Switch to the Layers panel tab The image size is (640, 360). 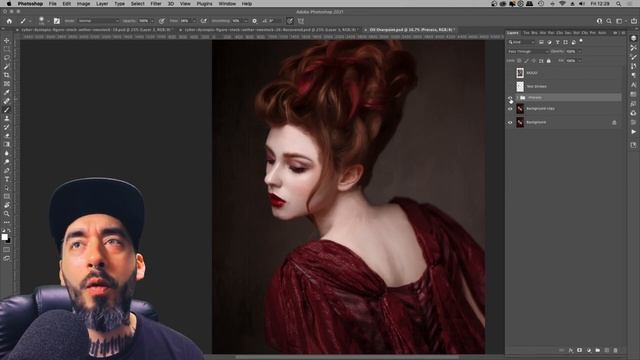pos(513,33)
